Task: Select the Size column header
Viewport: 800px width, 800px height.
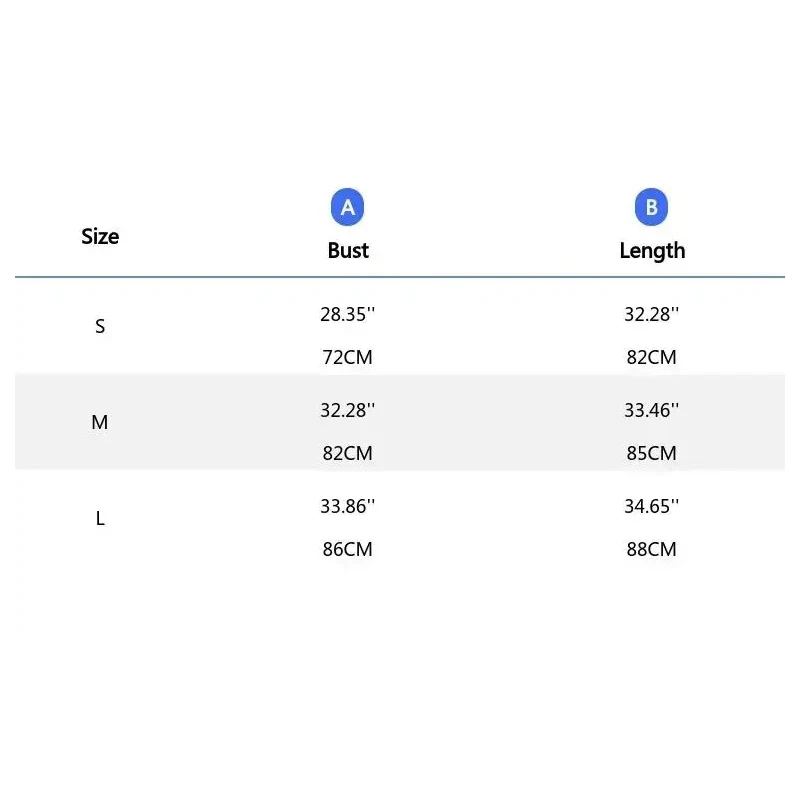Action: tap(100, 237)
